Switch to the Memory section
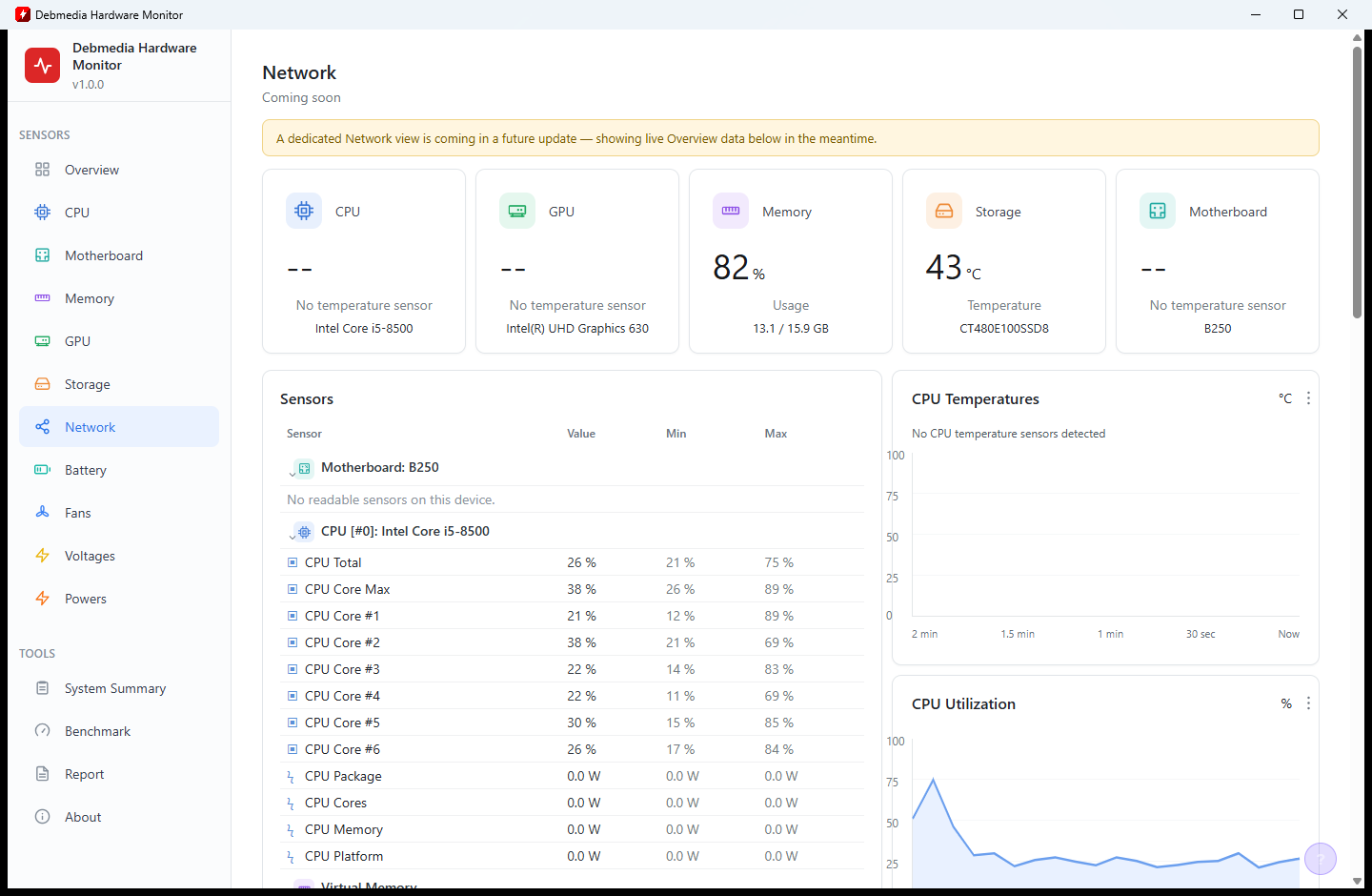Image resolution: width=1372 pixels, height=896 pixels. click(x=119, y=298)
